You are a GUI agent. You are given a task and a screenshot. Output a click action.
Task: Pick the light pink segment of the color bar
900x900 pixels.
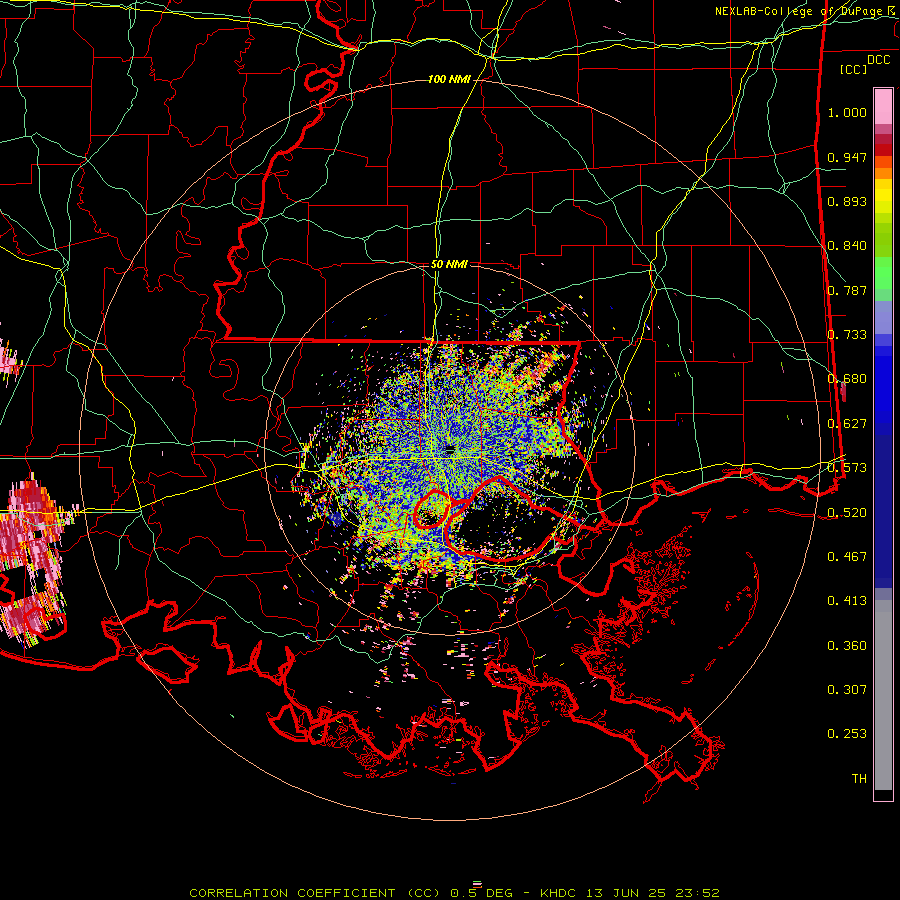[x=883, y=107]
